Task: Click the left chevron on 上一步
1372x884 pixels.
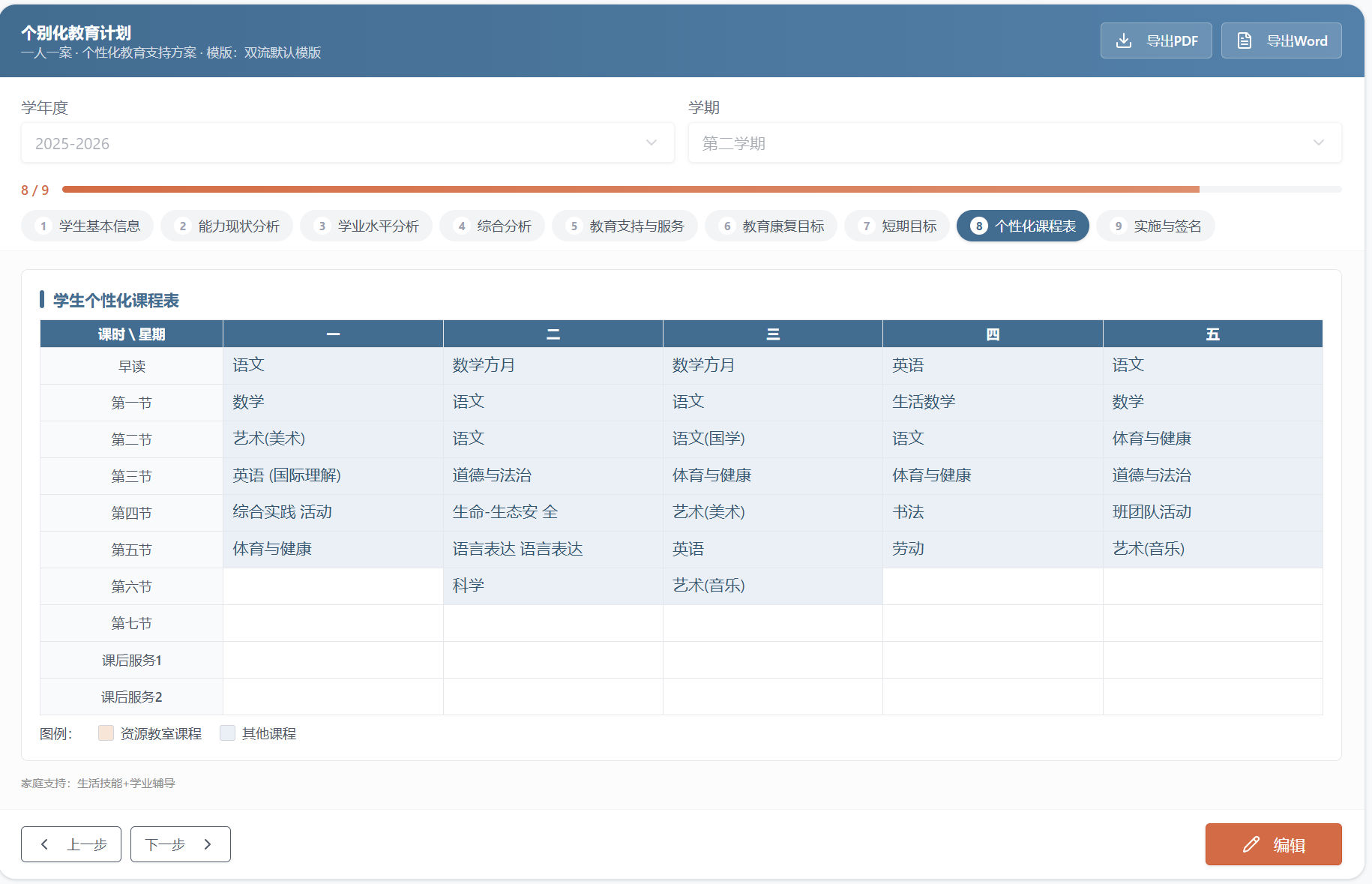Action: (45, 844)
